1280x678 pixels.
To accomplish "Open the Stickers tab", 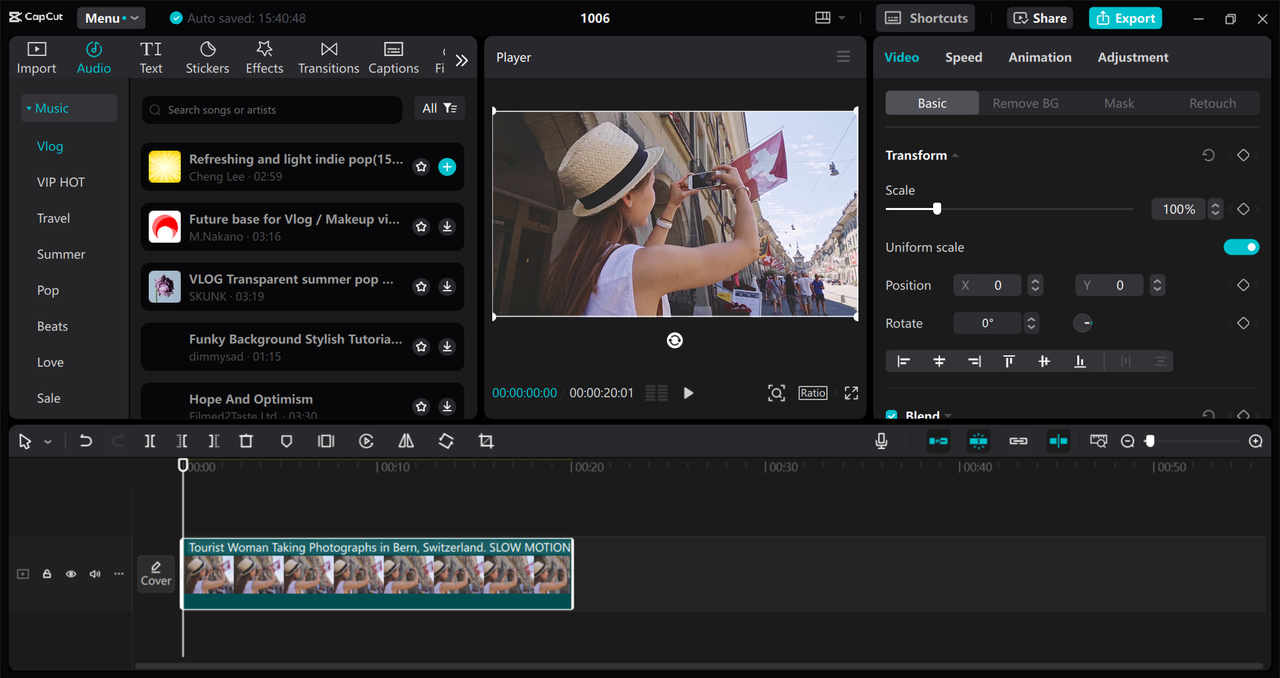I will pyautogui.click(x=207, y=58).
